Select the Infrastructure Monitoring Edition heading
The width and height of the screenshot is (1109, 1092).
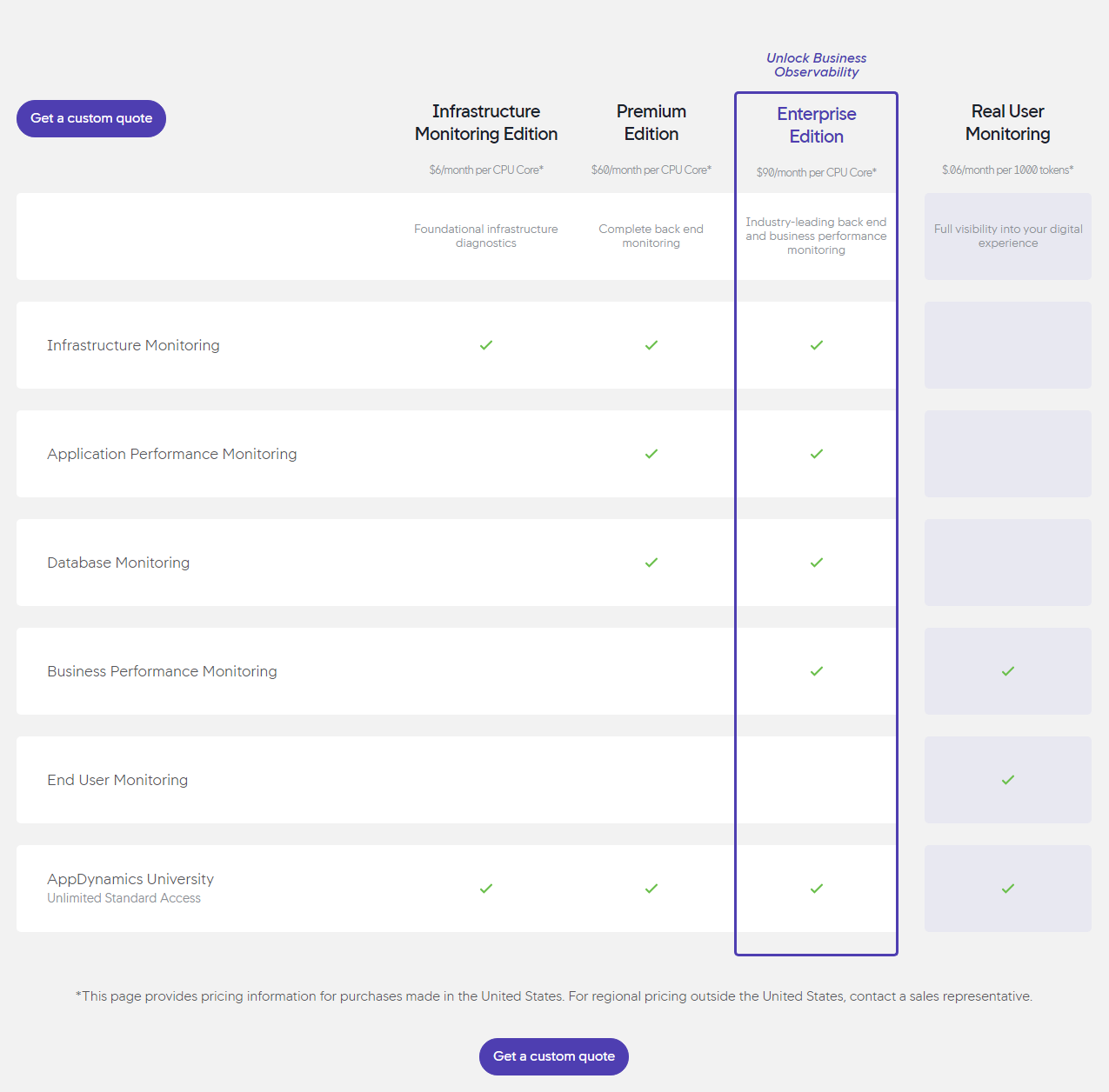click(486, 123)
